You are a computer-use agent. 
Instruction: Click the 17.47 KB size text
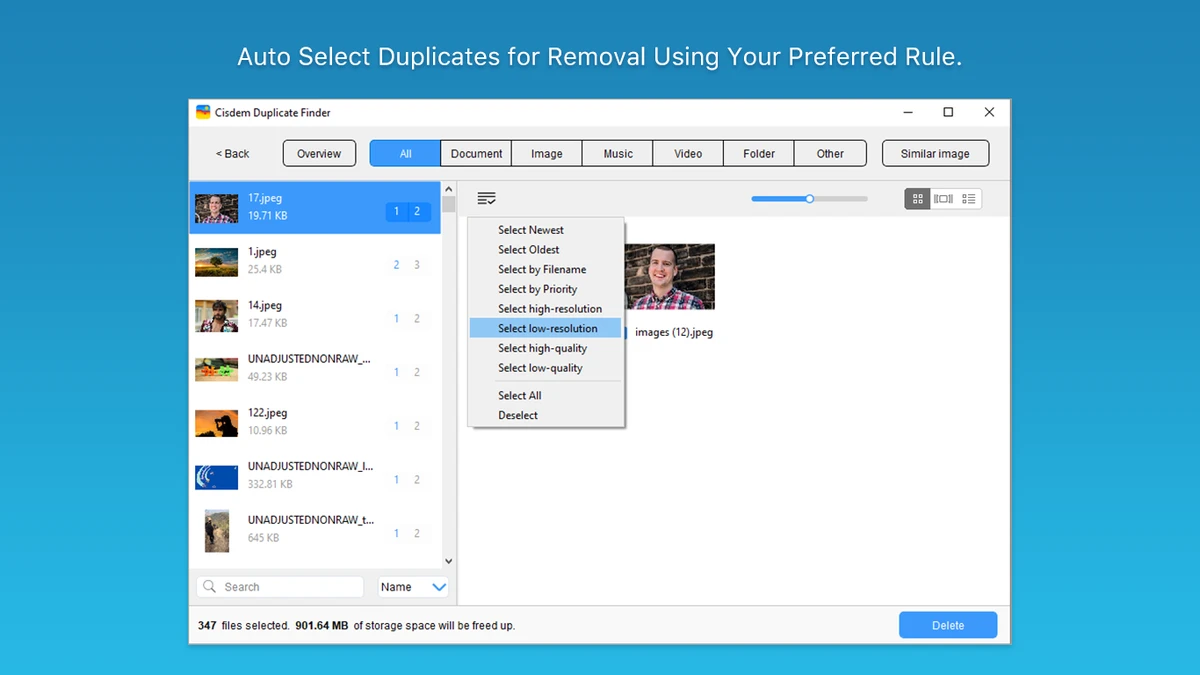(x=268, y=323)
